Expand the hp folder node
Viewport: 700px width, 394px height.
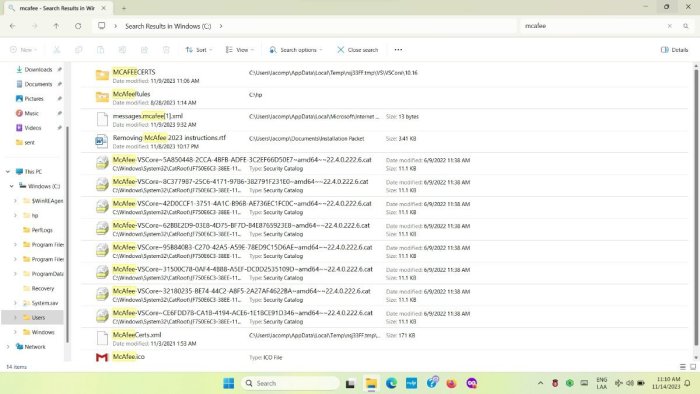click(x=16, y=215)
